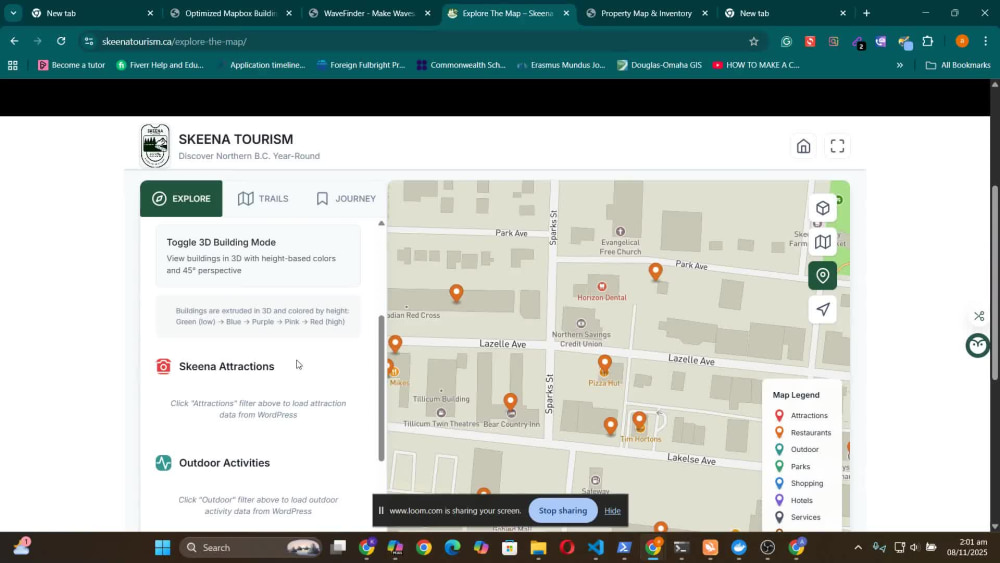Enter fullscreen with the expand icon

tap(837, 146)
